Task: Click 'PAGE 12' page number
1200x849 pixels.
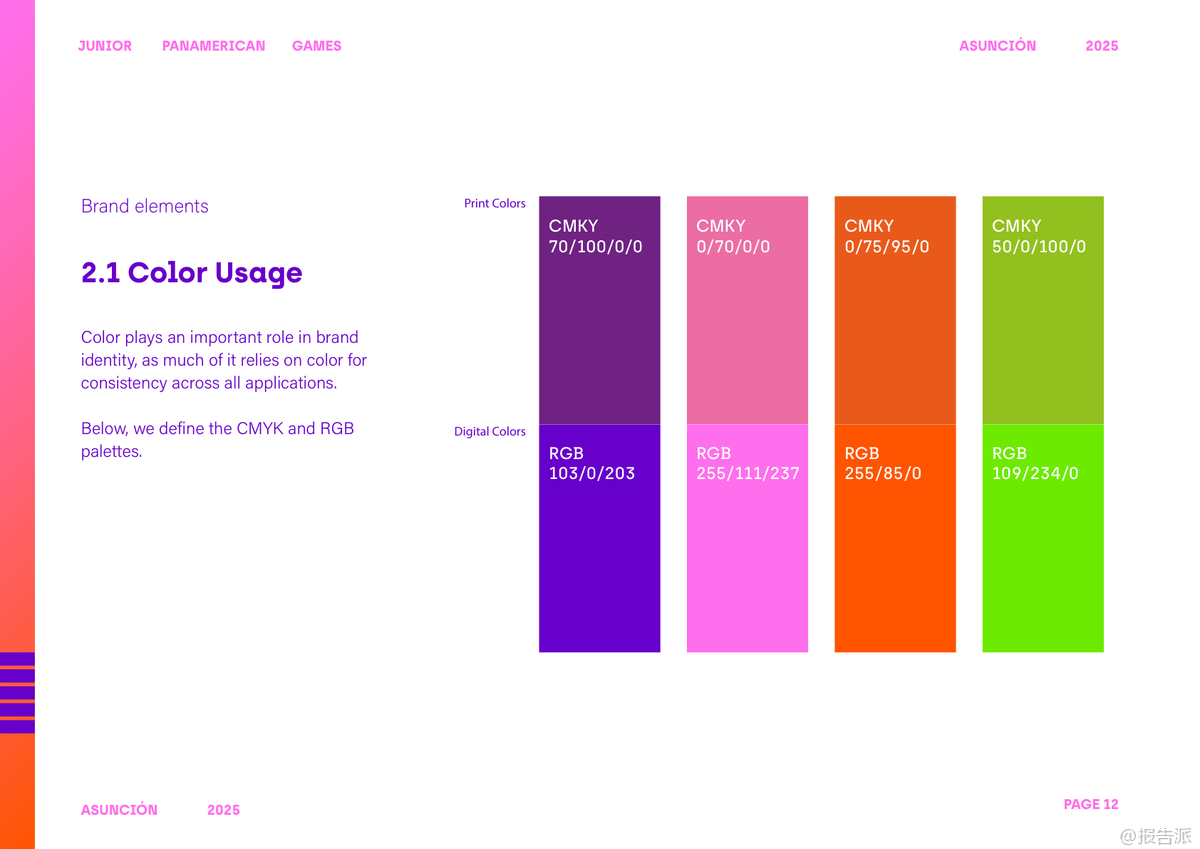Action: [x=1091, y=804]
